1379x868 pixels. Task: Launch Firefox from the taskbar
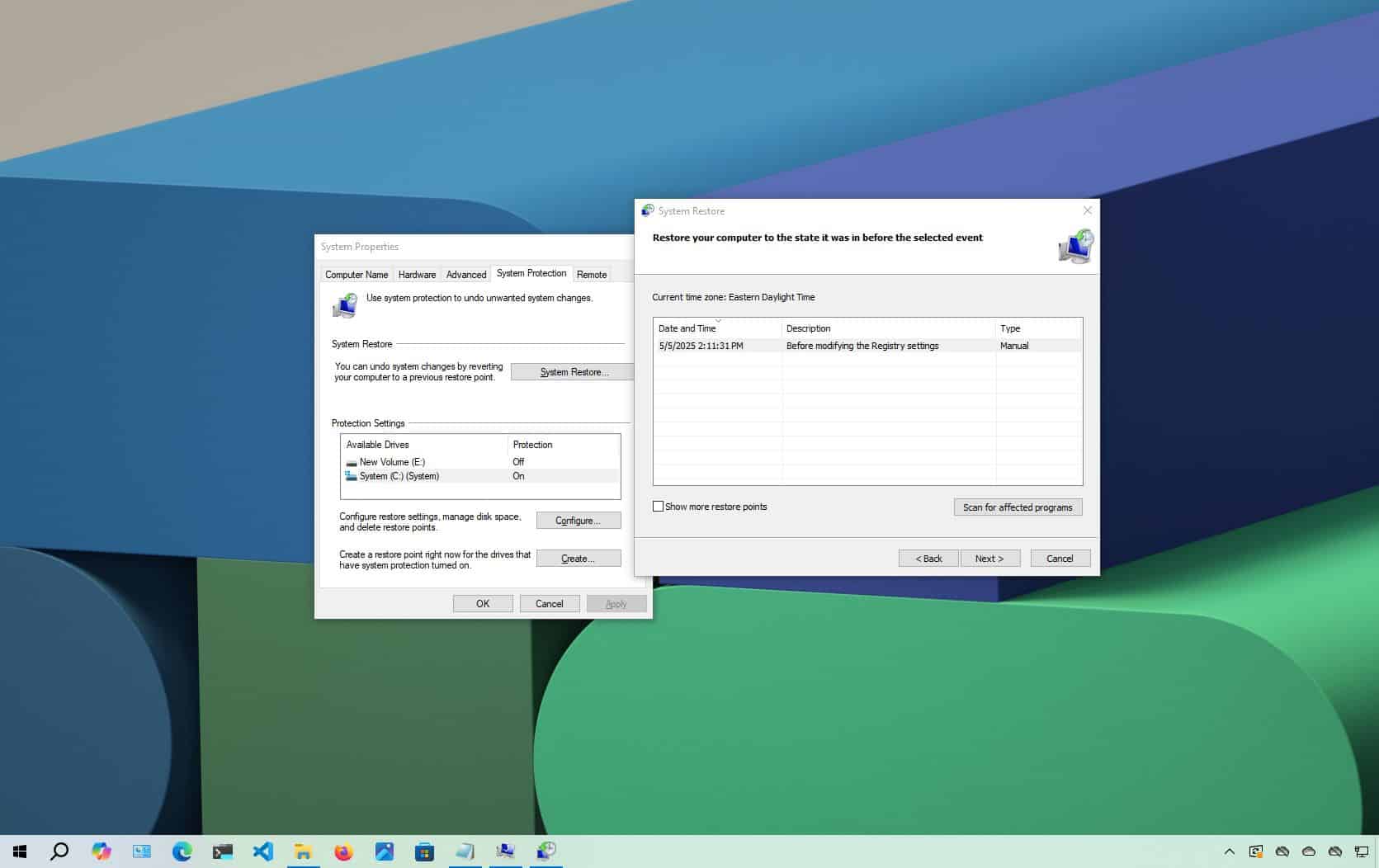343,851
